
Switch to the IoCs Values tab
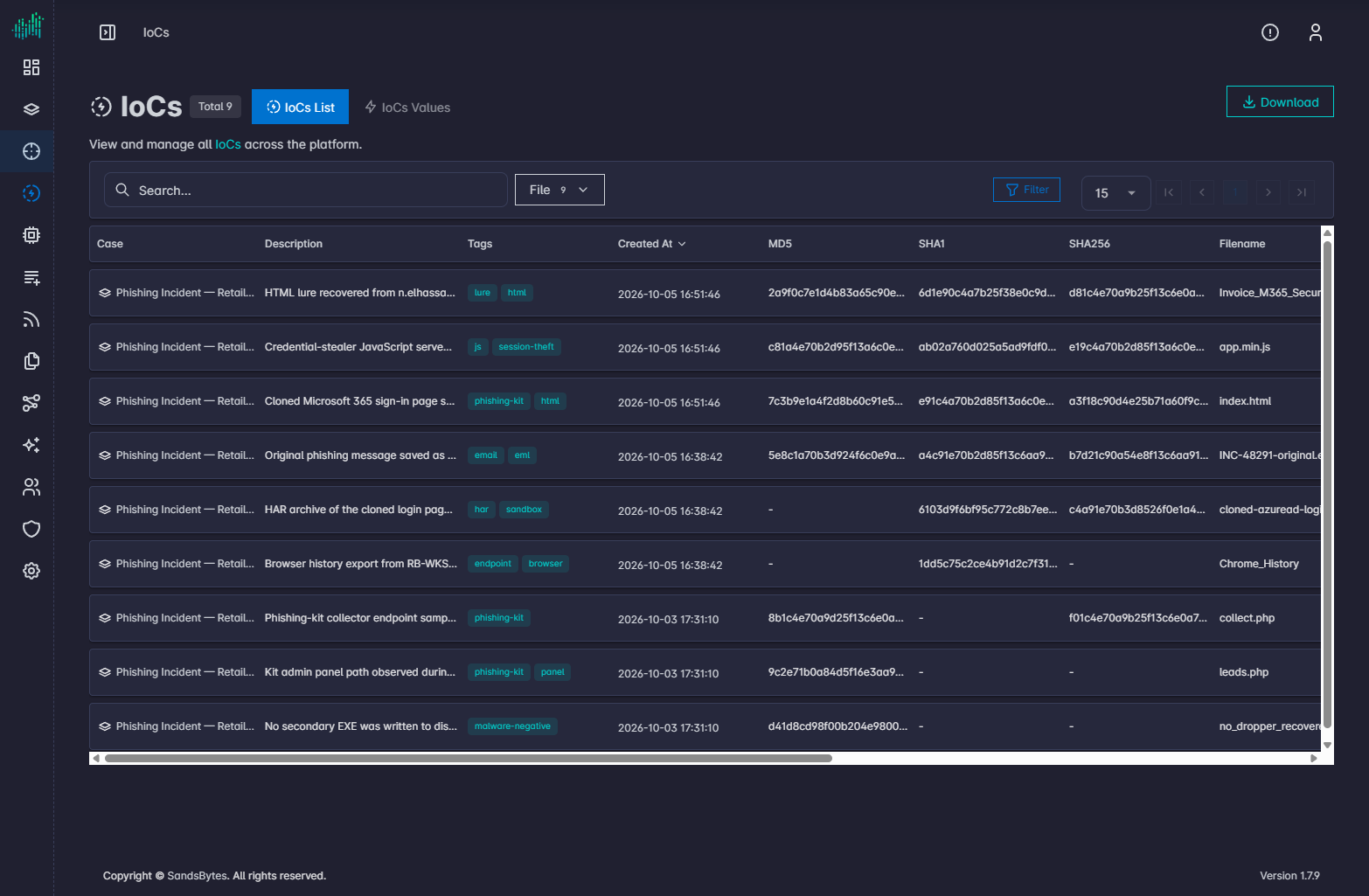[407, 107]
